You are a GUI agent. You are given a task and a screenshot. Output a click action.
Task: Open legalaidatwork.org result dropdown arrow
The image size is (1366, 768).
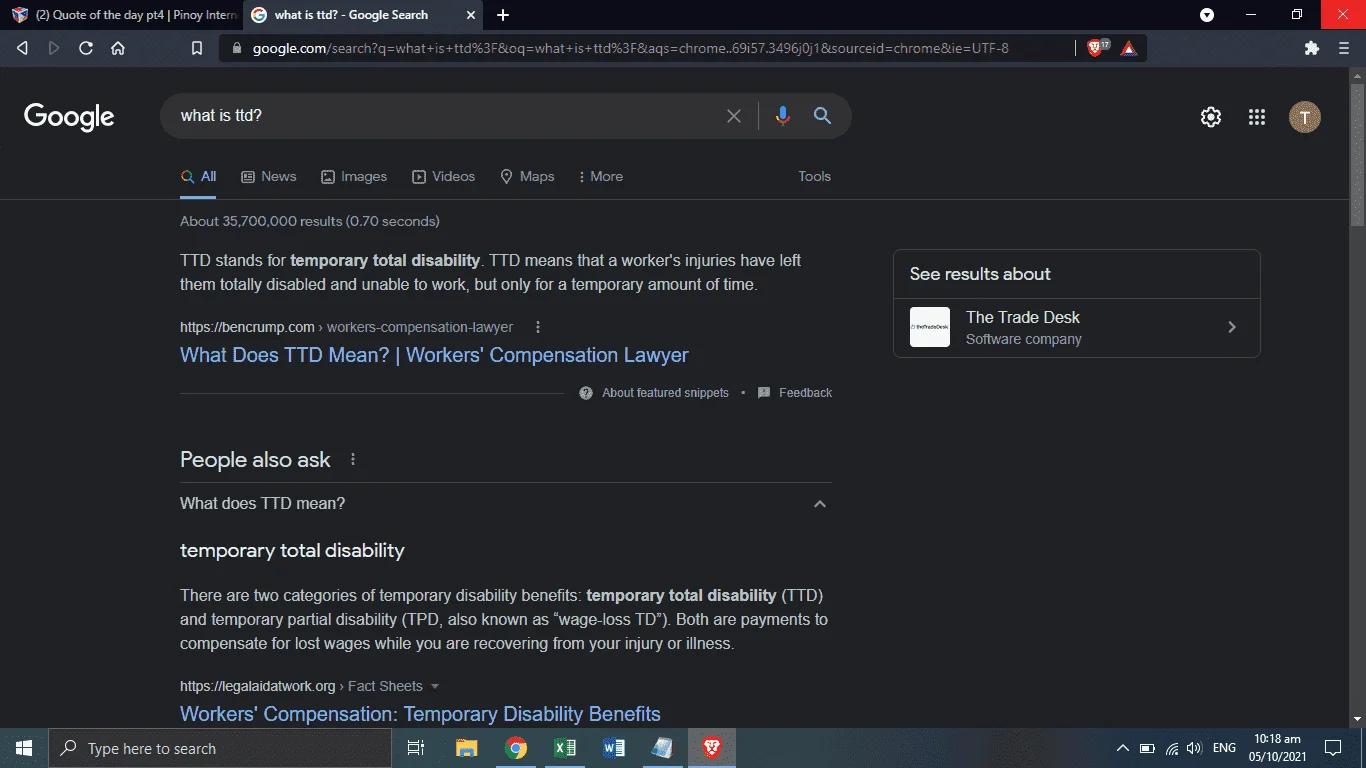pos(435,686)
